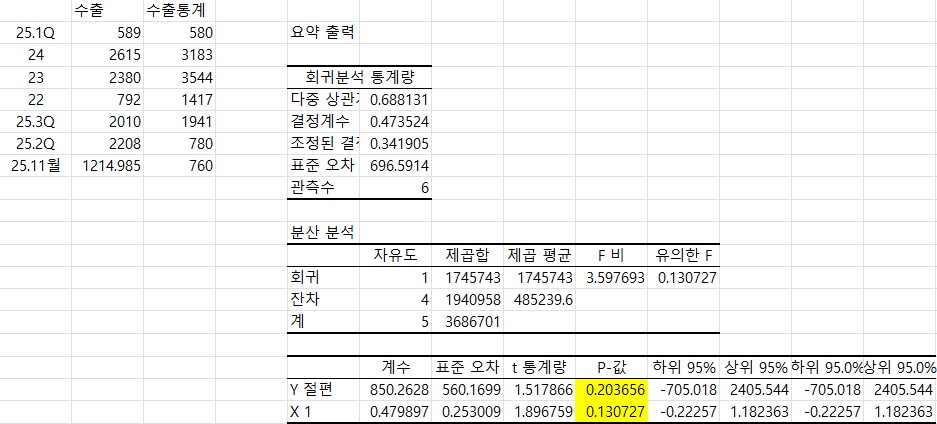
Task: Select the yellow highlighted P-값 cell 0.203656
Action: click(612, 389)
